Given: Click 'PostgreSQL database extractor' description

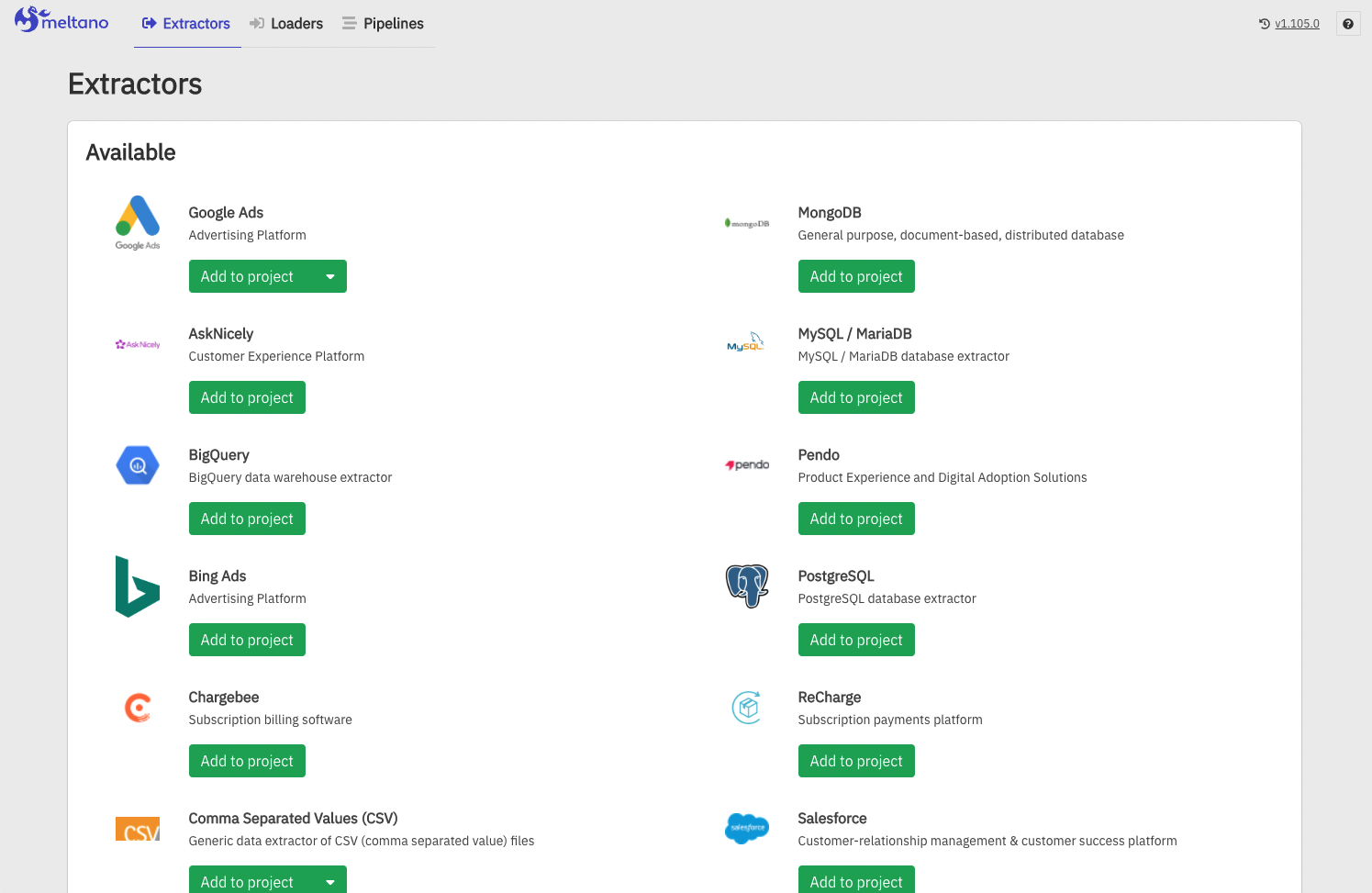Looking at the screenshot, I should pyautogui.click(x=887, y=598).
